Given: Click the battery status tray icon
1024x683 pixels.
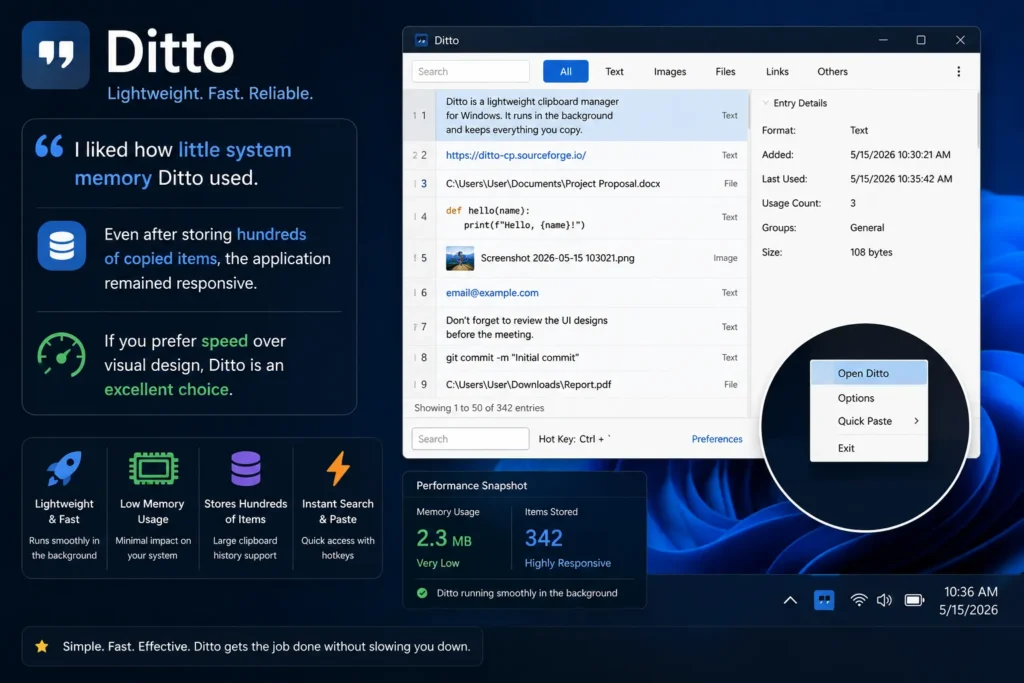Looking at the screenshot, I should pyautogui.click(x=914, y=599).
